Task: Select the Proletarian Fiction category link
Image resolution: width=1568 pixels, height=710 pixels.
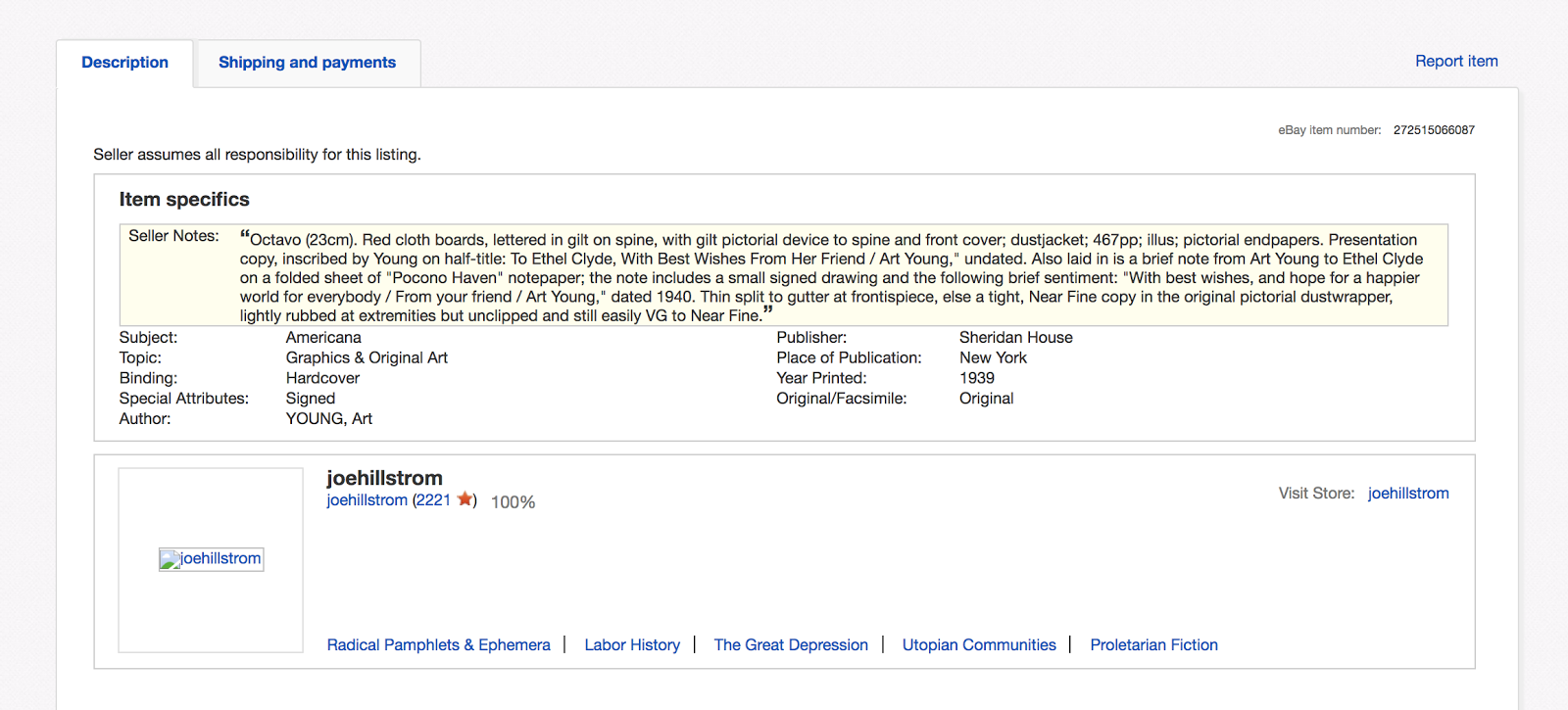Action: (x=1153, y=645)
